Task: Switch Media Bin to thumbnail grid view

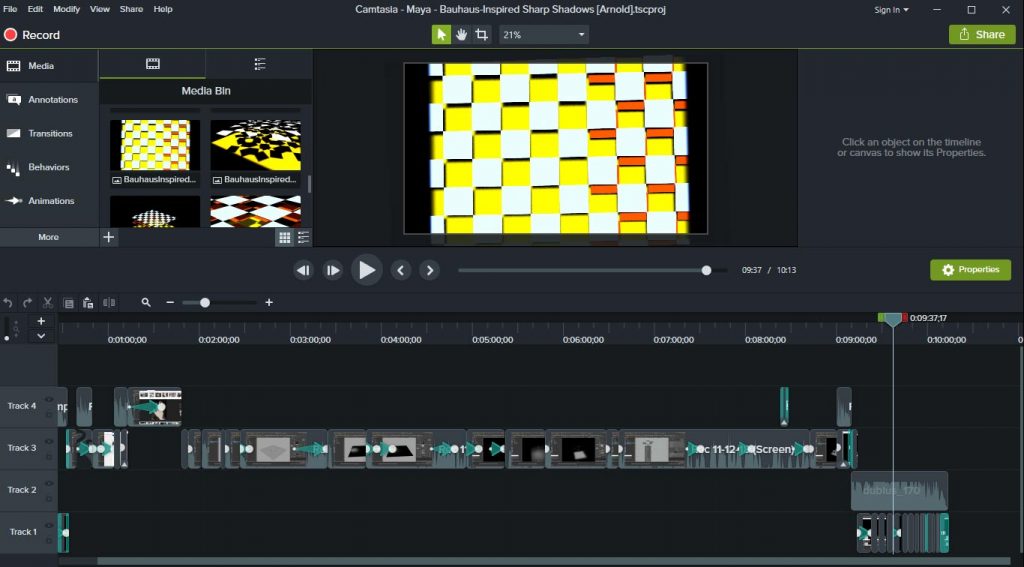Action: pos(285,237)
